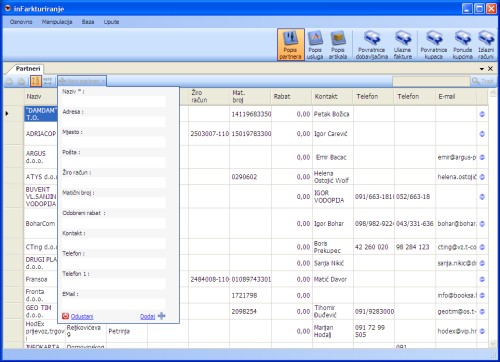The image size is (500, 362).
Task: Open Popis artikala list
Action: (338, 45)
